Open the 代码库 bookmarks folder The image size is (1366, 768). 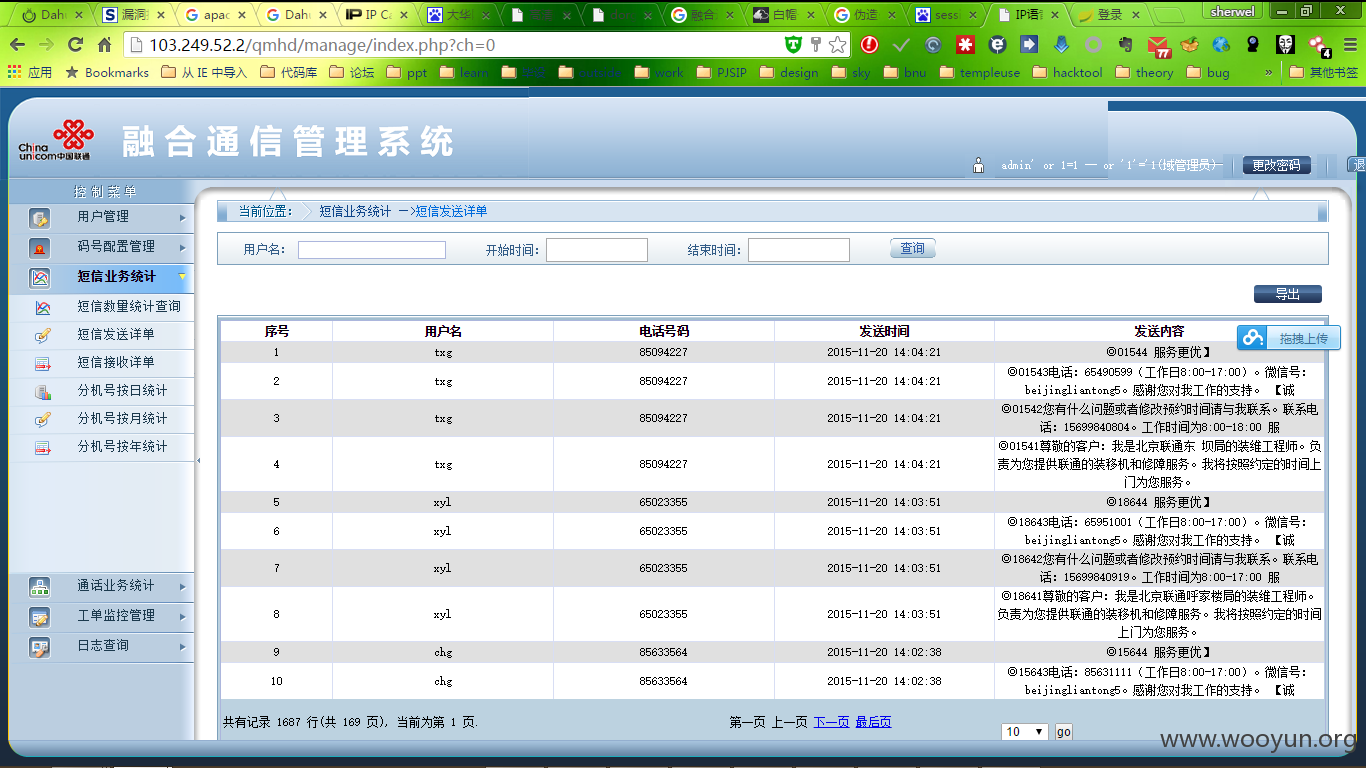[289, 72]
